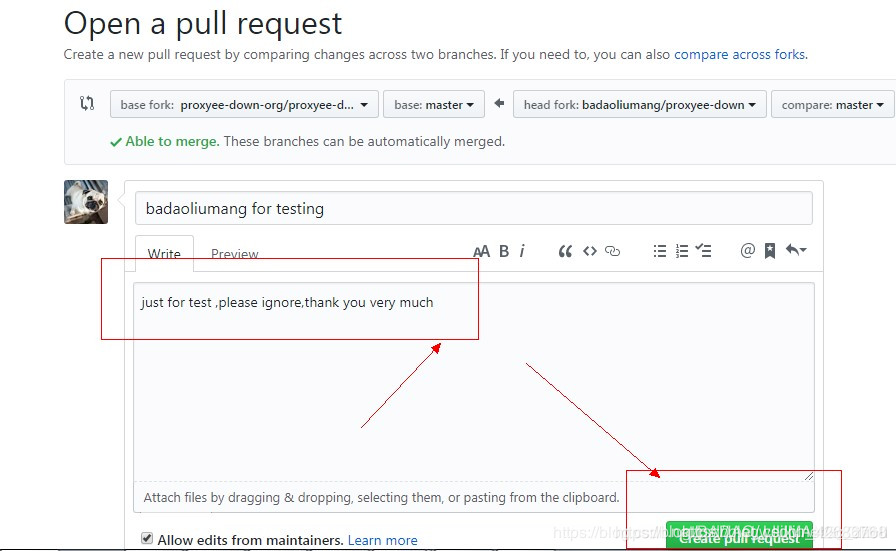Click the Create pull request button
This screenshot has width=896, height=551.
pos(739,536)
